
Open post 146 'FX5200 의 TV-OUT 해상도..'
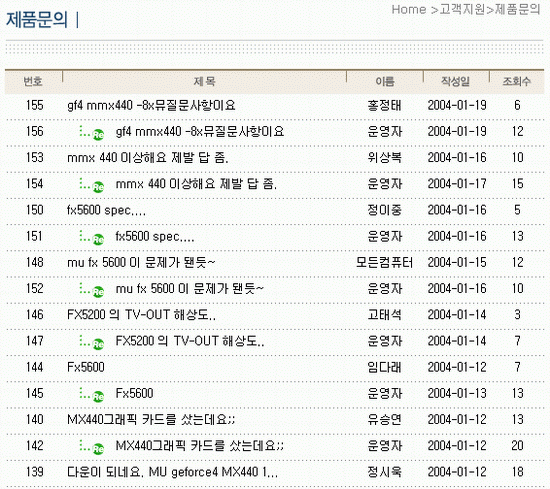141,315
